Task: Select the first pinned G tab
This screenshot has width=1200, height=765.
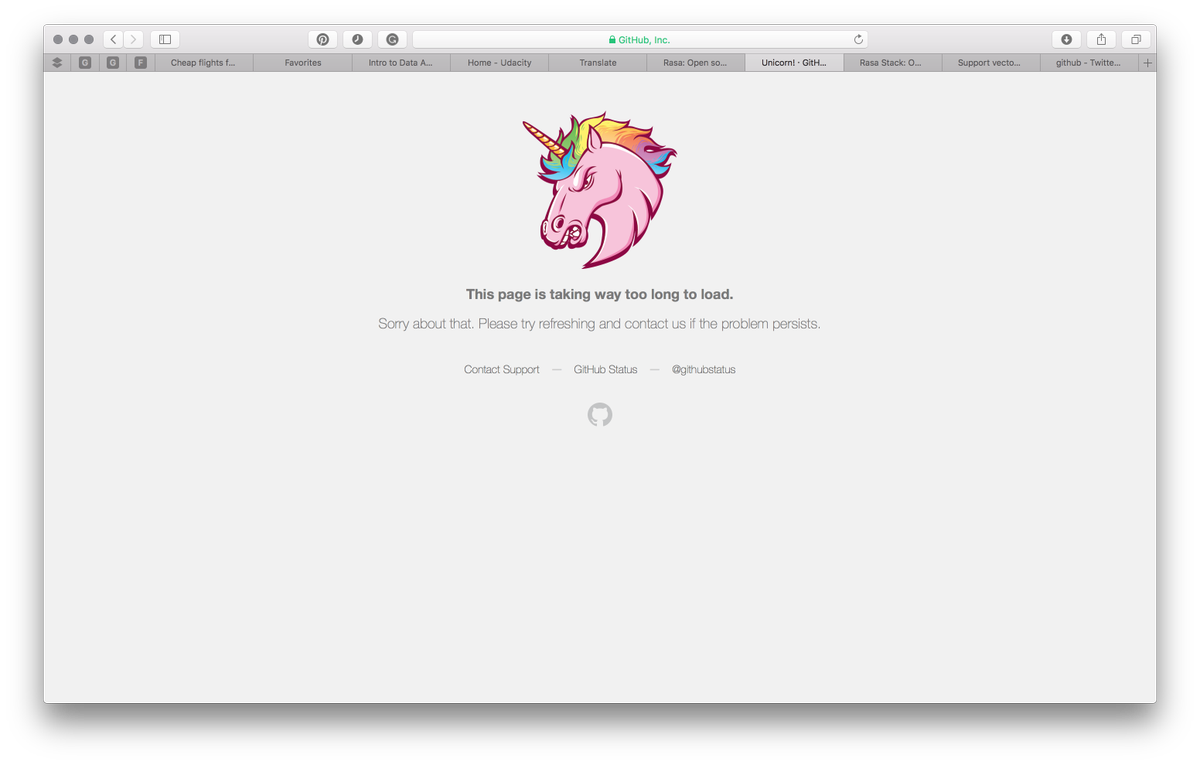Action: (85, 62)
